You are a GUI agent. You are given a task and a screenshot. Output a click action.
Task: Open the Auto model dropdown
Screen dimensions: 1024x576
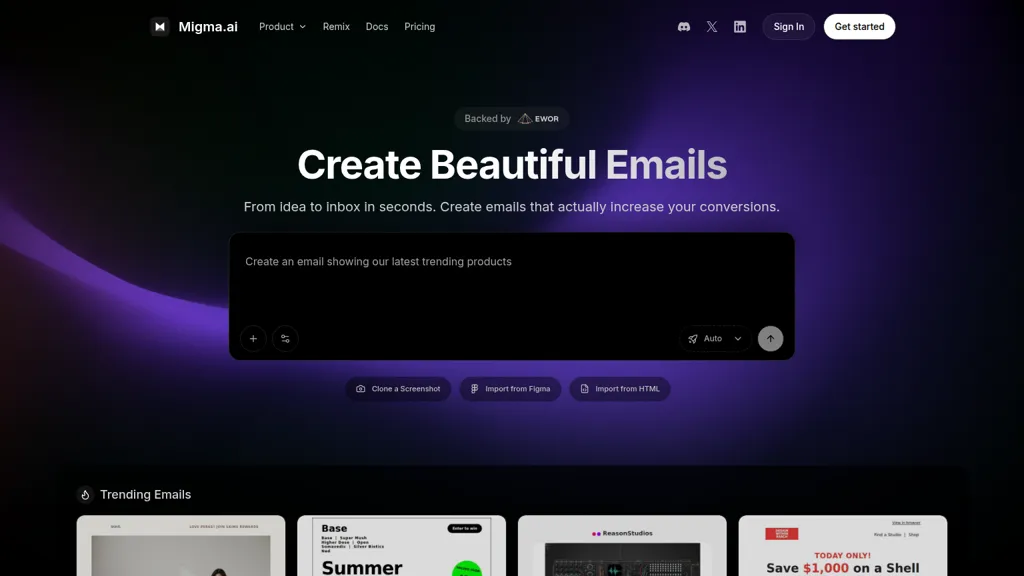713,338
